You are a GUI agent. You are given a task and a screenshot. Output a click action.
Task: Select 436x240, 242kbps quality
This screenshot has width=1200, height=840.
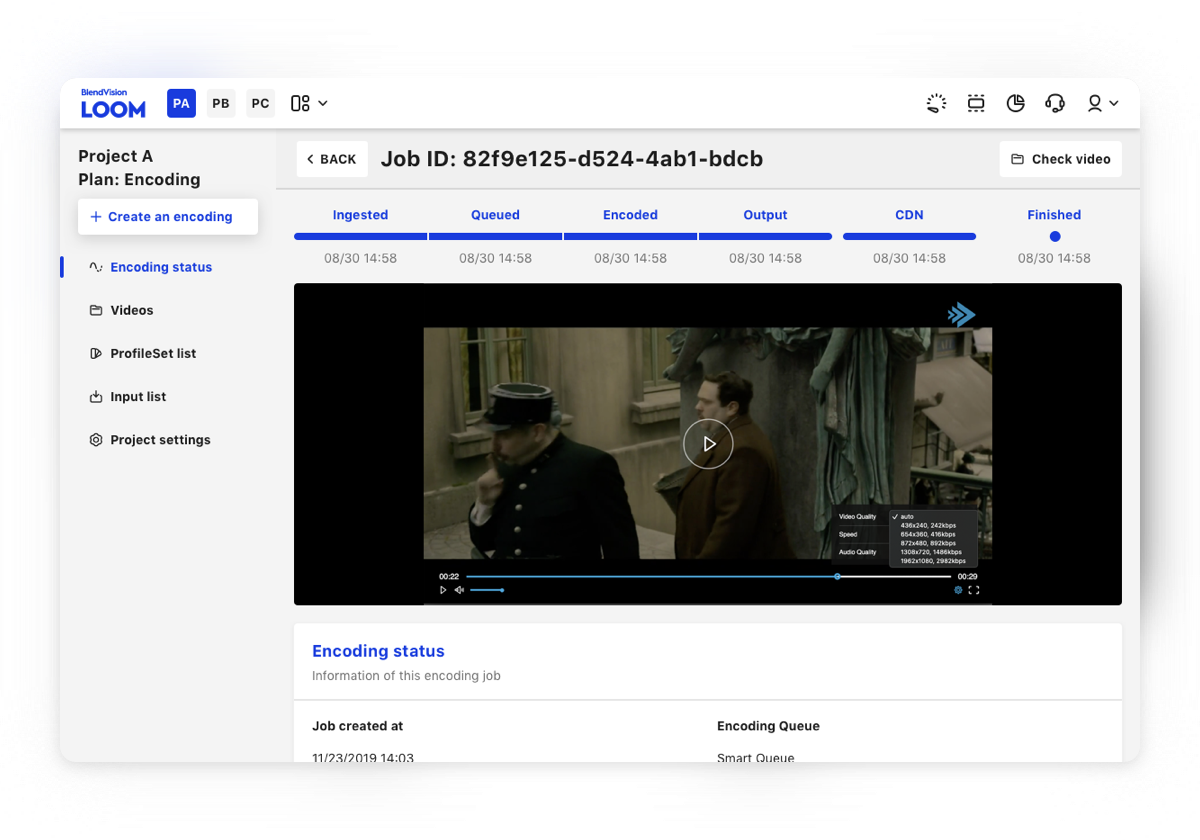[927, 526]
